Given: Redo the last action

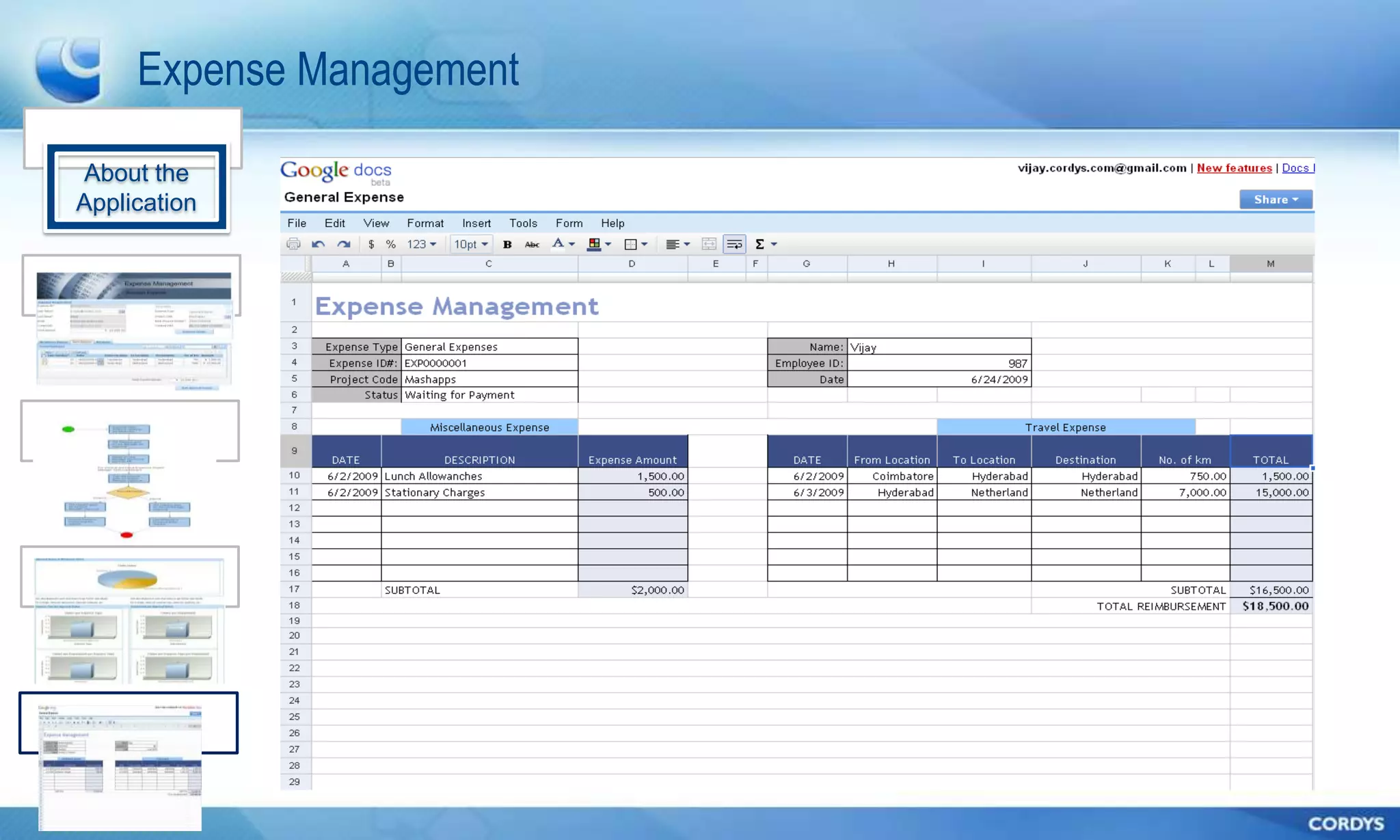Looking at the screenshot, I should [344, 244].
